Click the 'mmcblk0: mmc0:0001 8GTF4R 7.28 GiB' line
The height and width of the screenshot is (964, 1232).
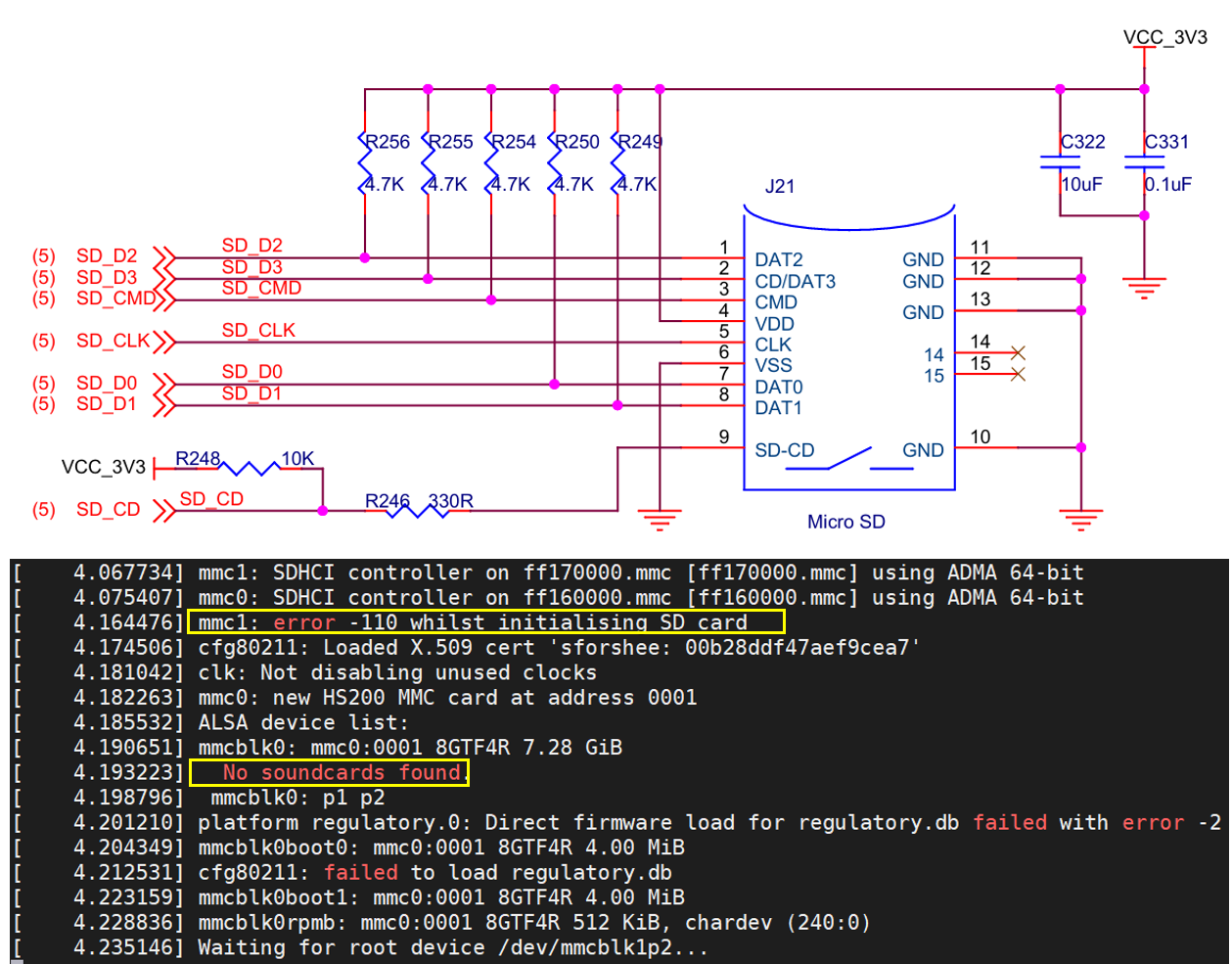(x=410, y=748)
